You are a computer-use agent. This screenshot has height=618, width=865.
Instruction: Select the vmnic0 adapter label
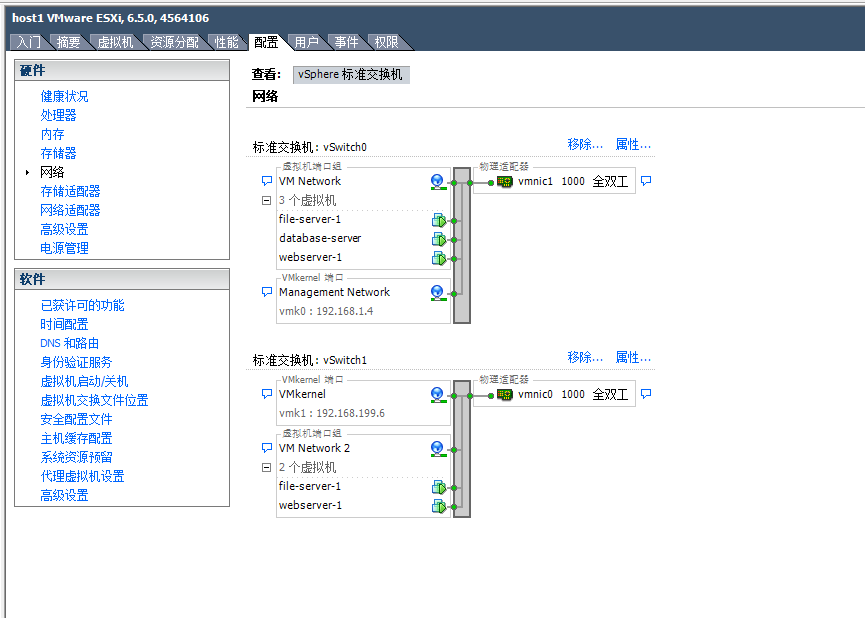coord(535,395)
